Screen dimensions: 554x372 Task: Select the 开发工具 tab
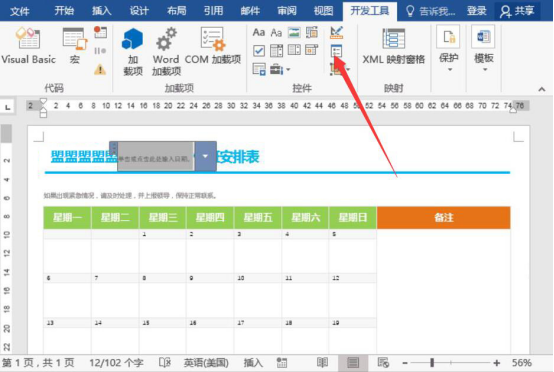370,11
